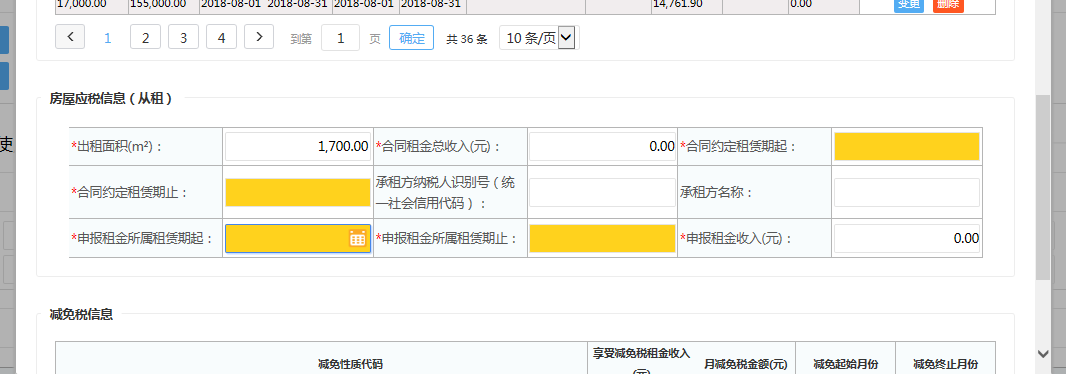Image resolution: width=1066 pixels, height=374 pixels.
Task: Select page 1 in pagination
Action: 107,37
